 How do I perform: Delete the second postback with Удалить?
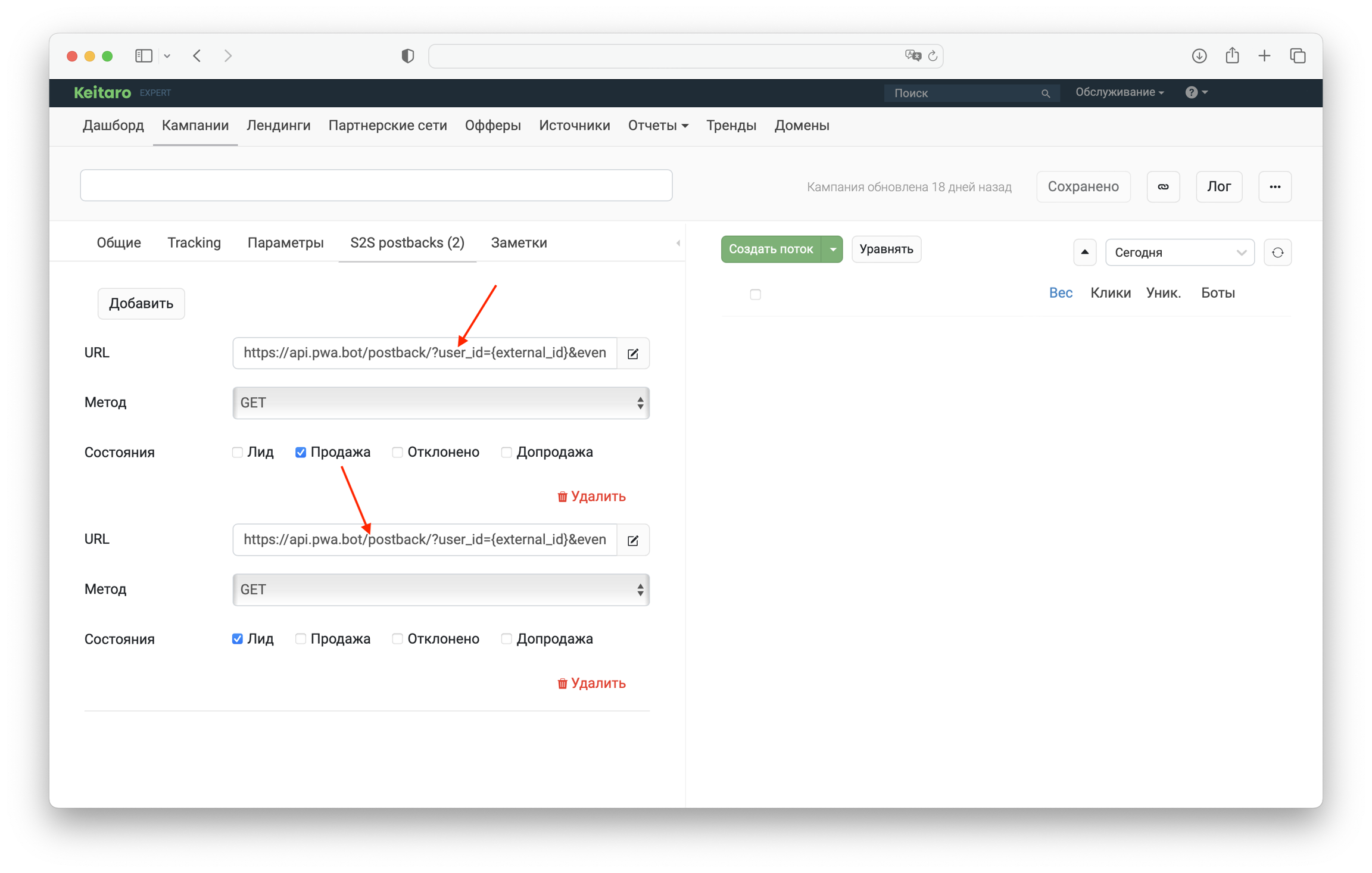point(591,683)
